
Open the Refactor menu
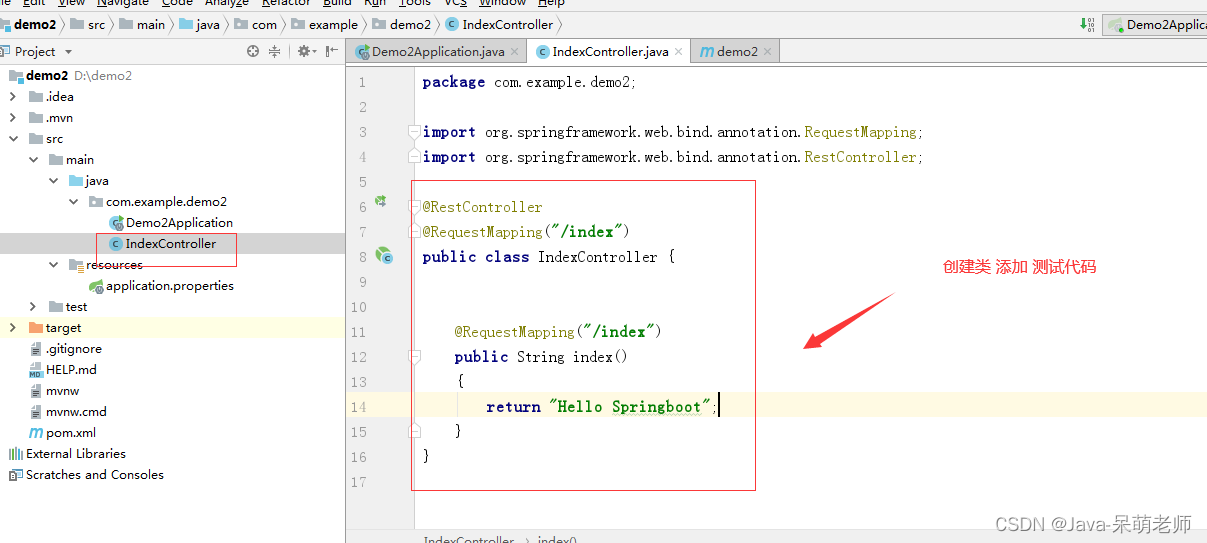pos(286,3)
